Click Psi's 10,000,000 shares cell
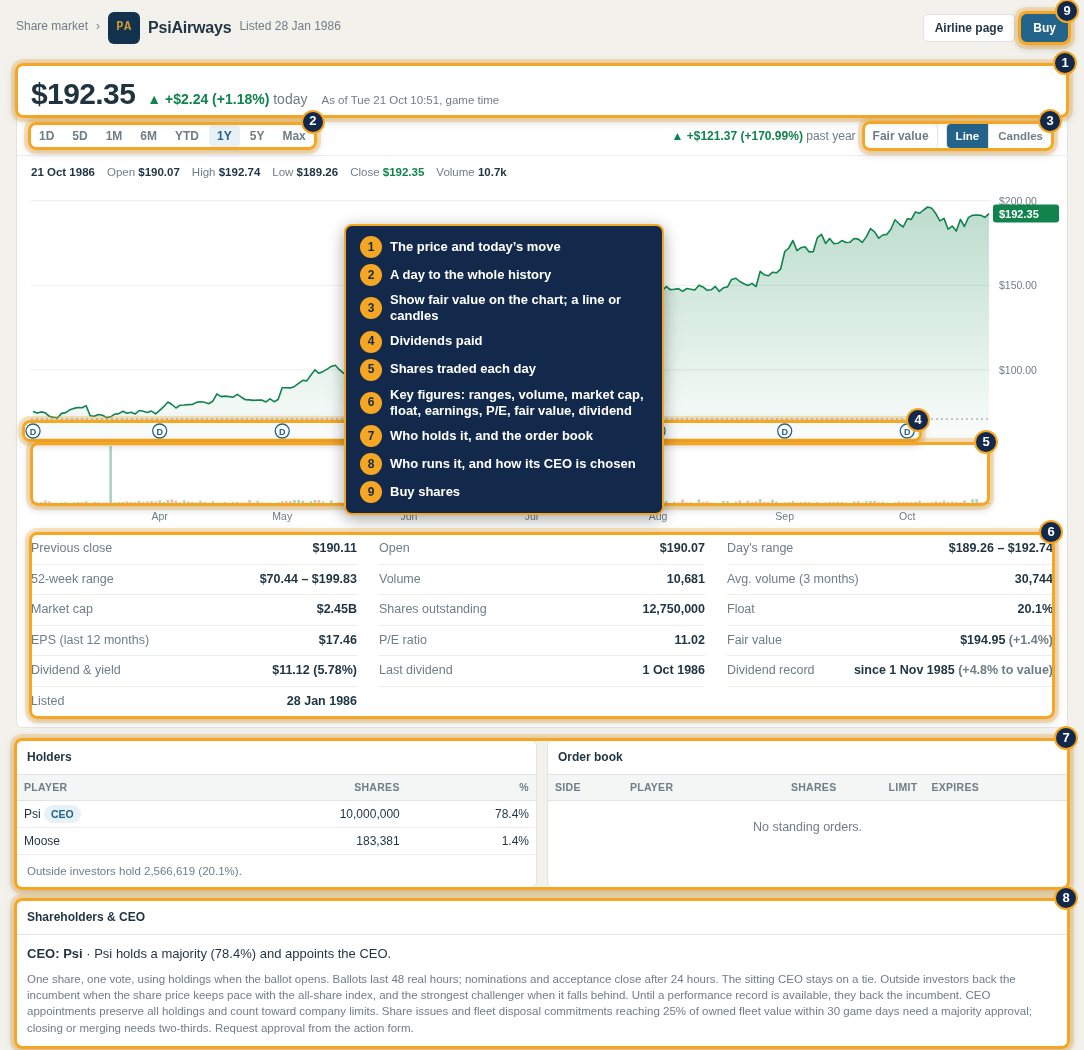Viewport: 1084px width, 1050px height. tap(369, 814)
